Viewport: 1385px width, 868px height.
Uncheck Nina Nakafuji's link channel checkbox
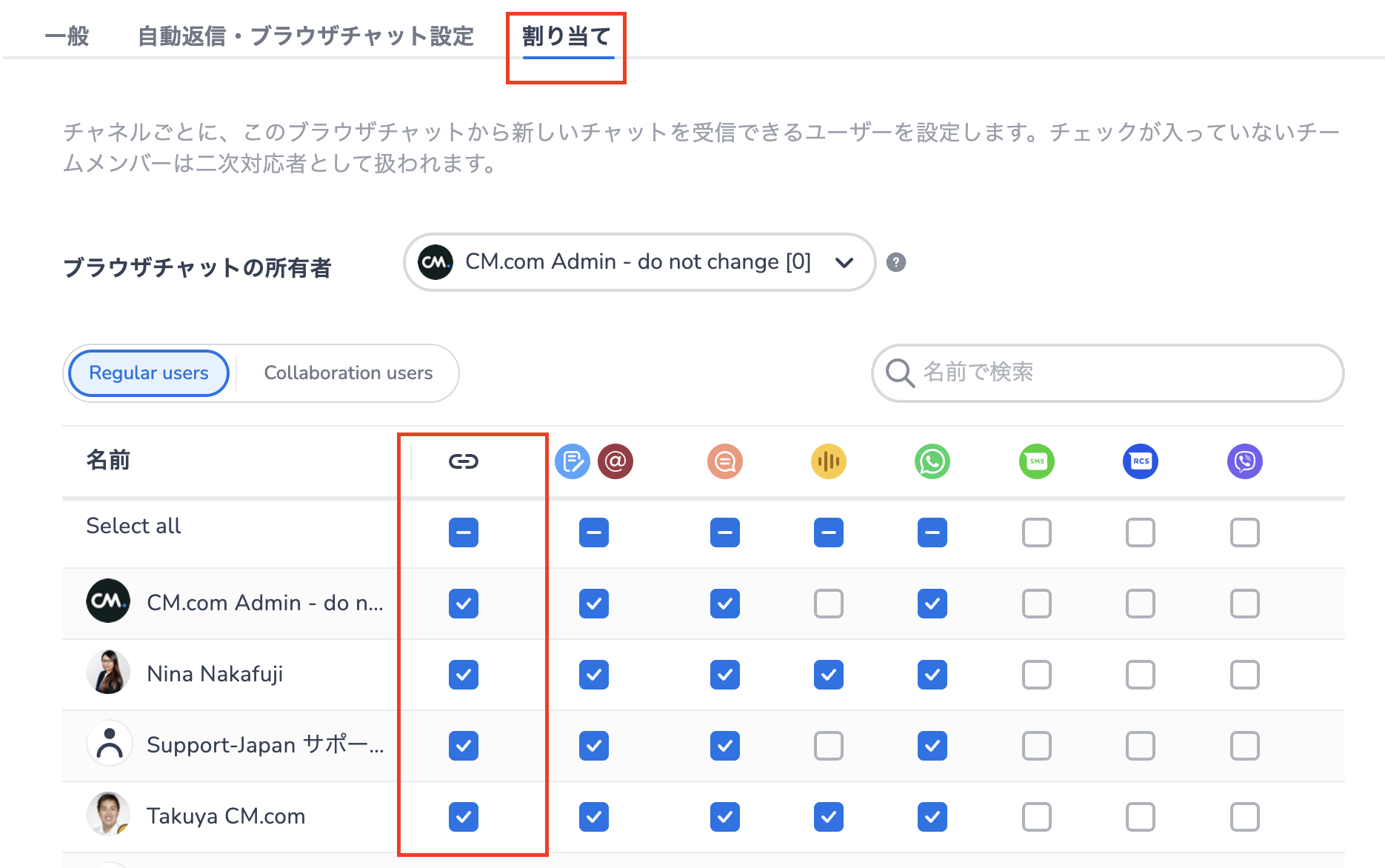pos(464,675)
